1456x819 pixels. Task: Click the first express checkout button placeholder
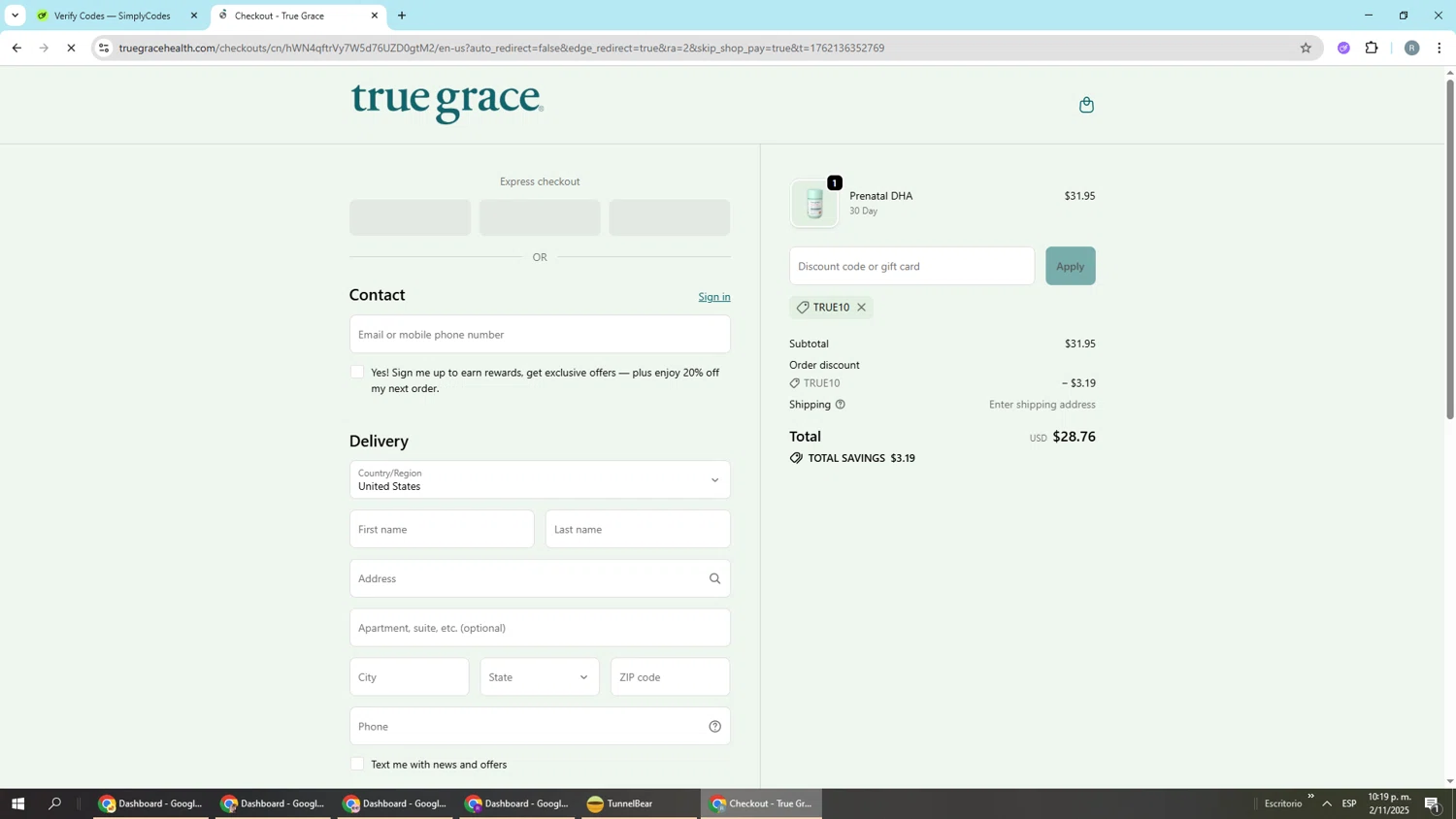point(410,217)
